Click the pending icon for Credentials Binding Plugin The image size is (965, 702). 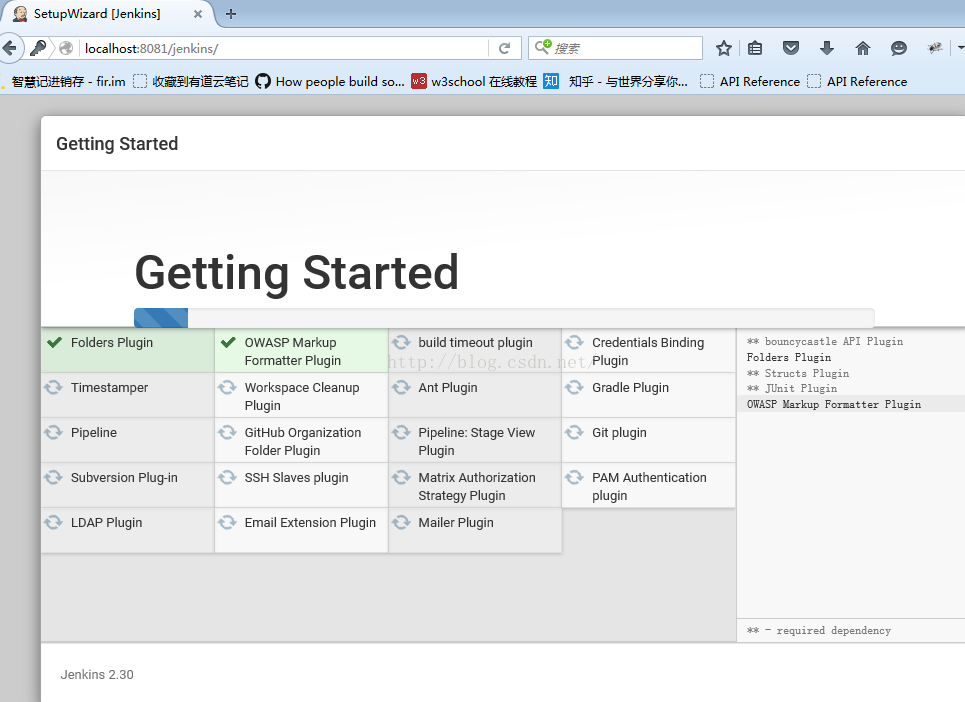coord(575,342)
